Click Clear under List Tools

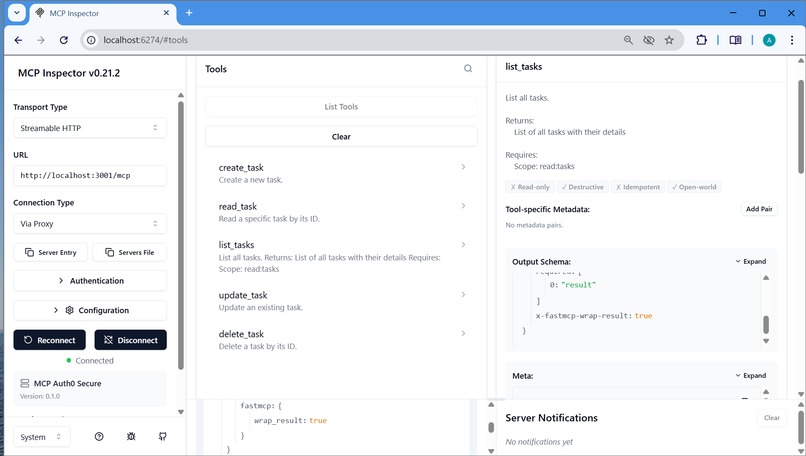[341, 137]
